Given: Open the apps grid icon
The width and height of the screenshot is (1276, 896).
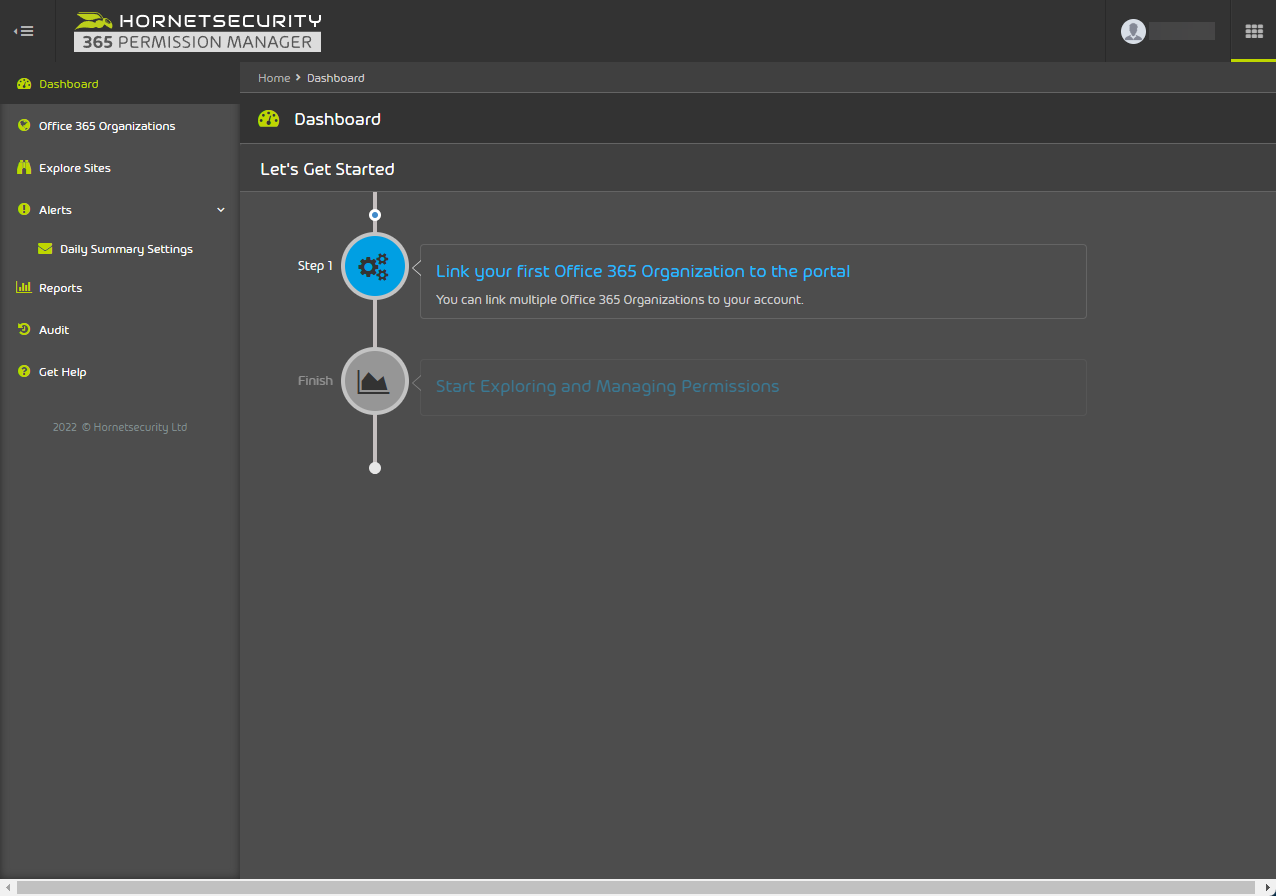Looking at the screenshot, I should click(1253, 31).
